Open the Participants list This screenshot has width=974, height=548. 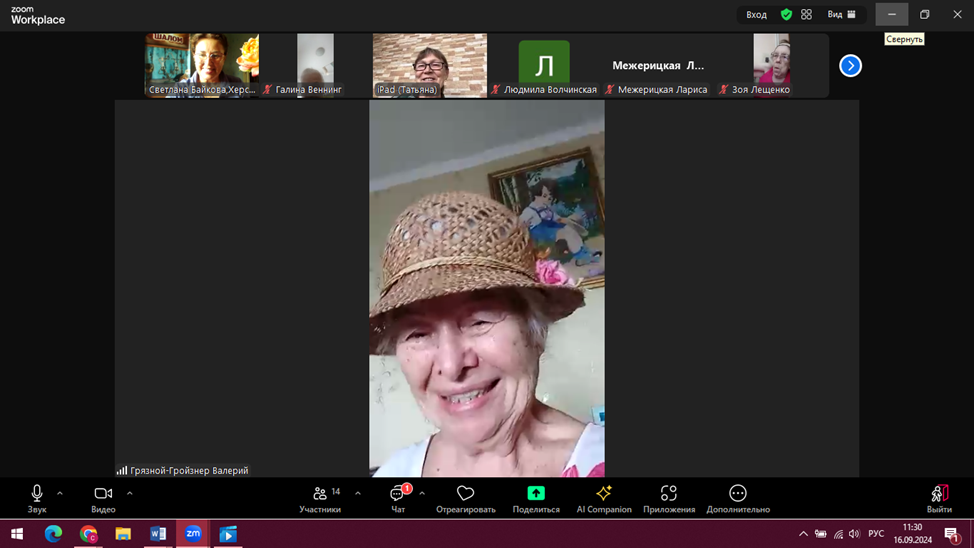point(321,494)
